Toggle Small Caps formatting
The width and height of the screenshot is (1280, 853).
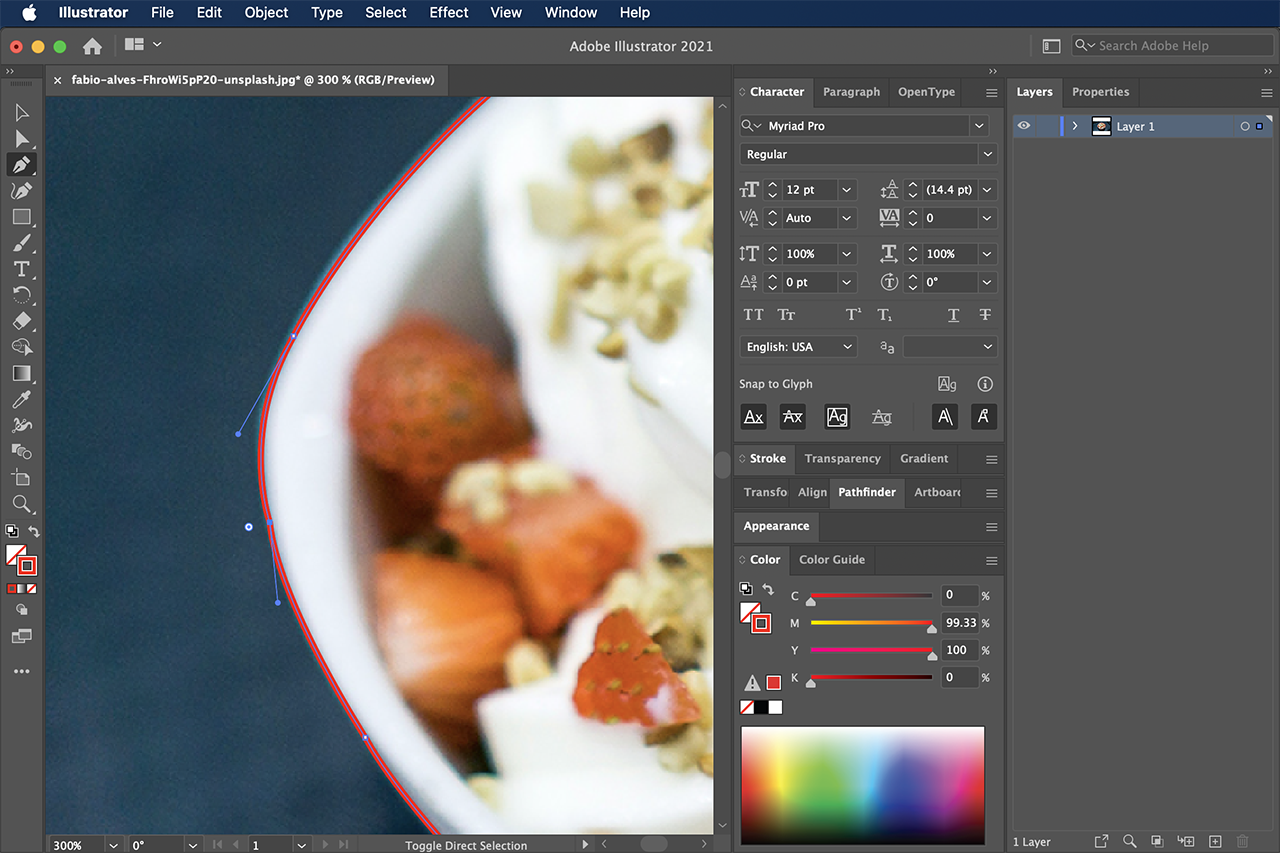[x=787, y=315]
